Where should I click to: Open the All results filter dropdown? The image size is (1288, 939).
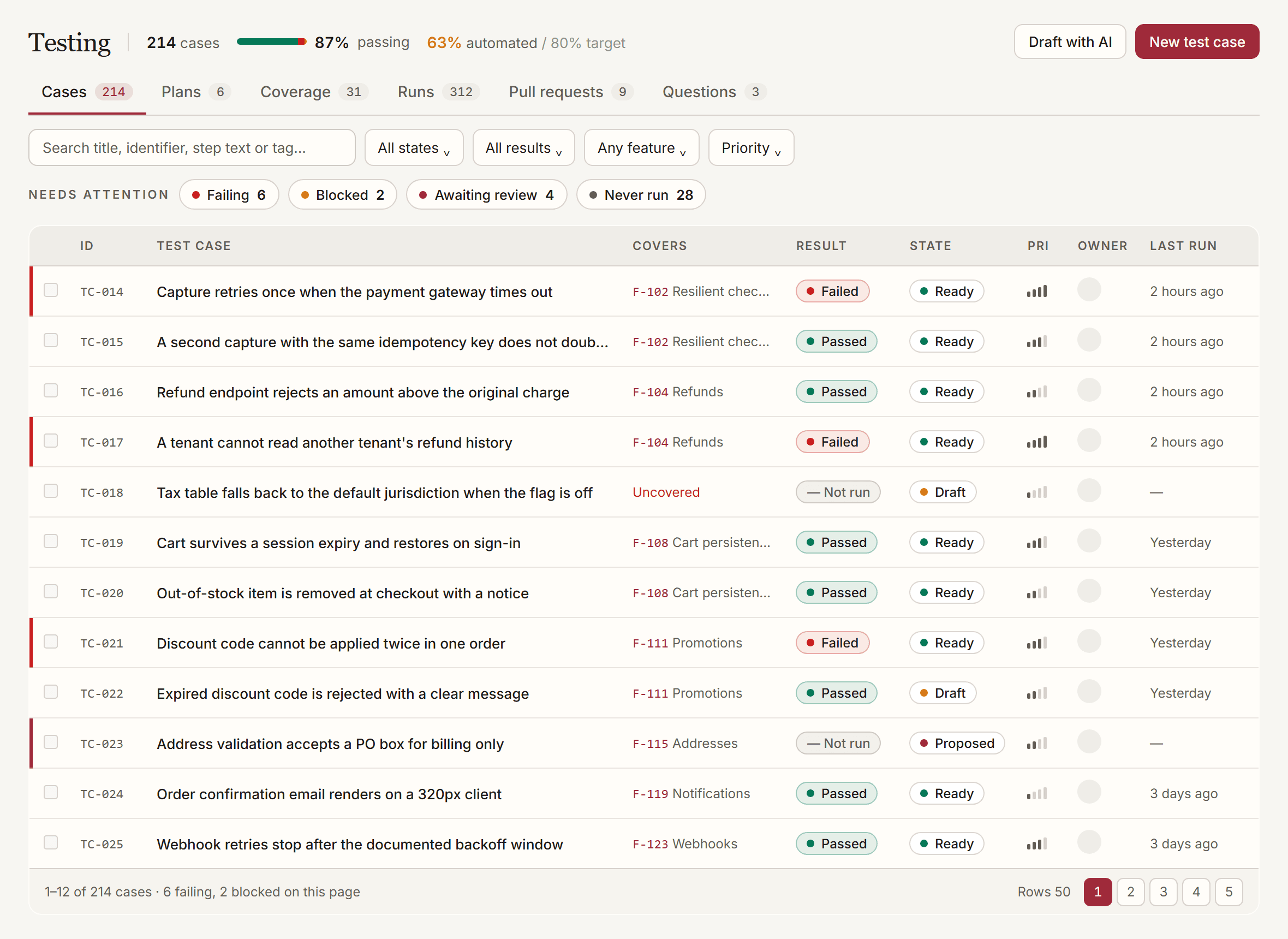[523, 148]
